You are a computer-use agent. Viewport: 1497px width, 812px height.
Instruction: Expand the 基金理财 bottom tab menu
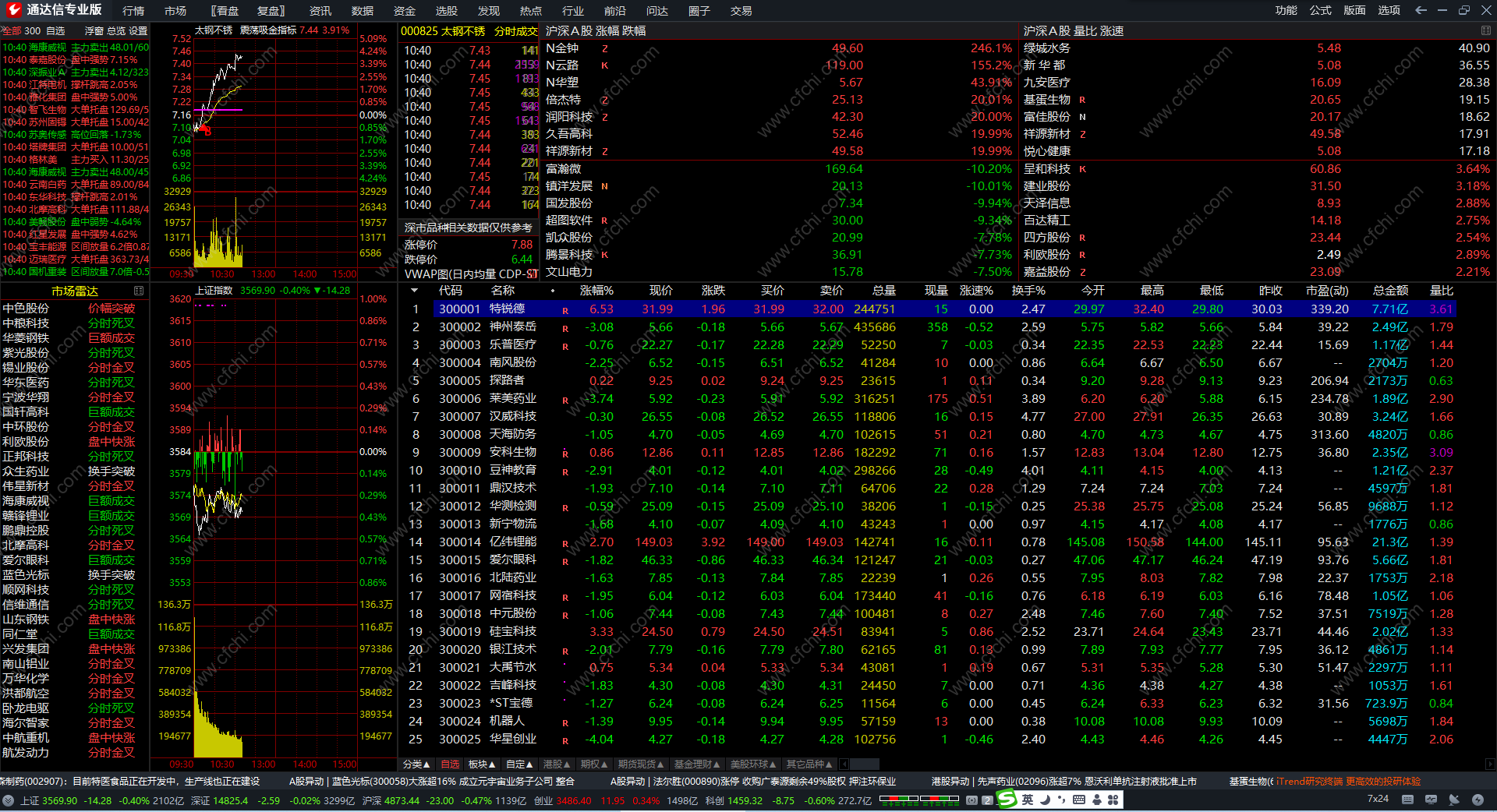click(x=697, y=764)
